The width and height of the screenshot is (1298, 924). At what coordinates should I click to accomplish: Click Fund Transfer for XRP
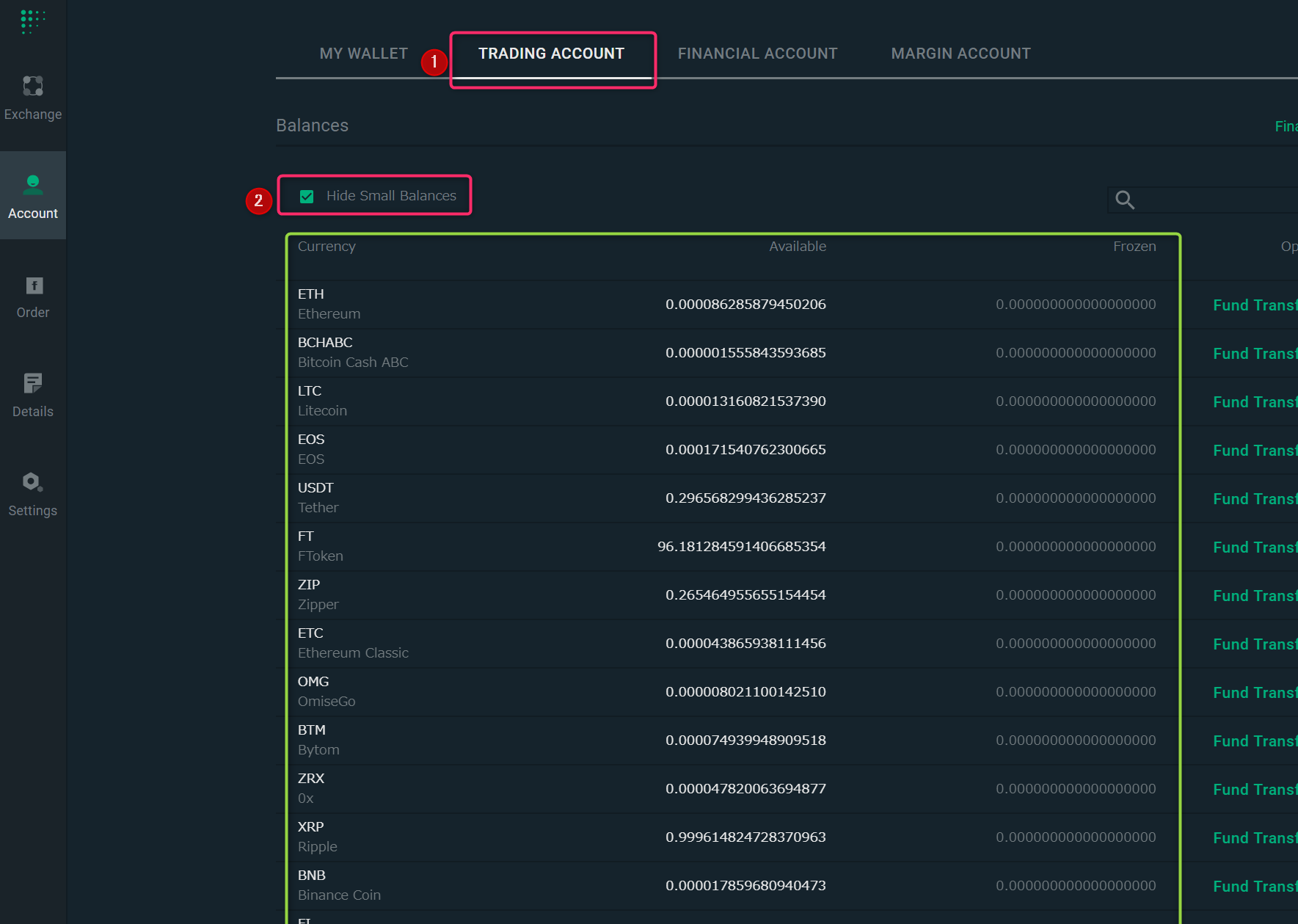coord(1255,838)
